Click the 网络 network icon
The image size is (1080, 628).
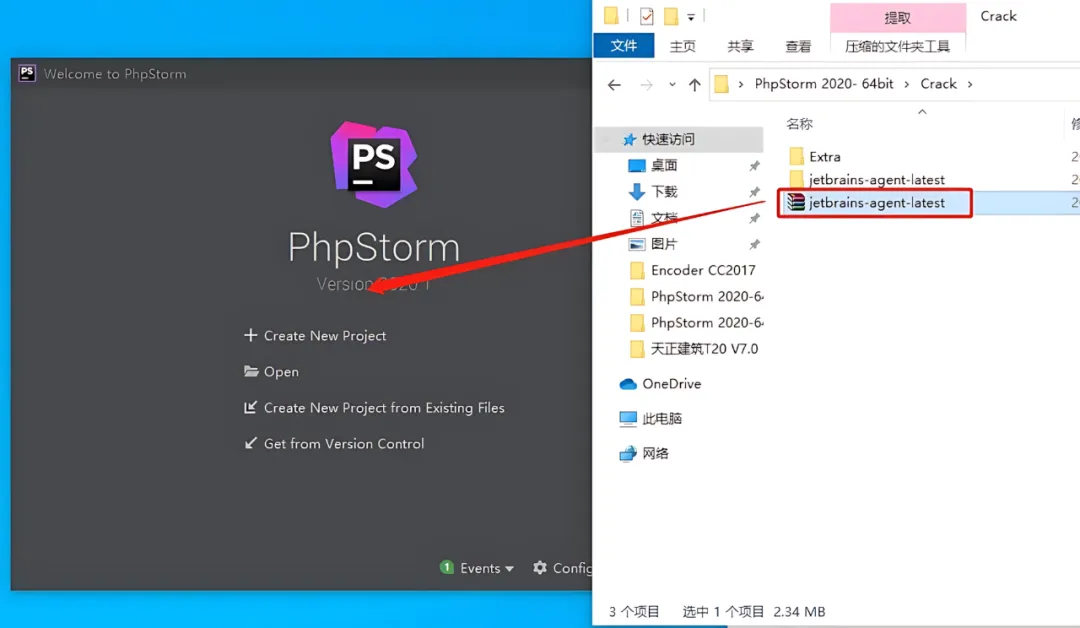click(627, 453)
